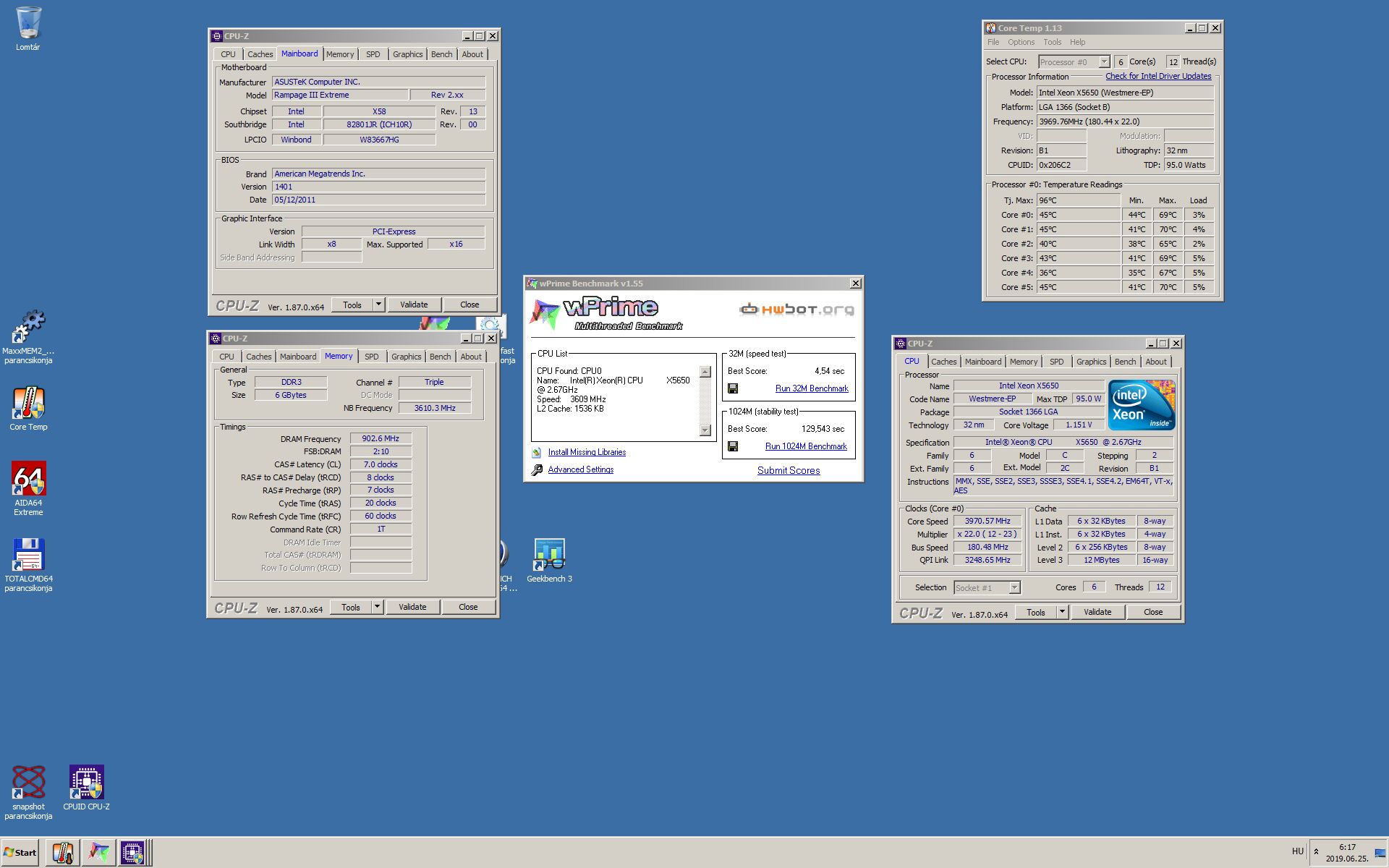Switch to the SPD tab in Memory CPU-Z window
Image resolution: width=1389 pixels, height=868 pixels.
371,357
